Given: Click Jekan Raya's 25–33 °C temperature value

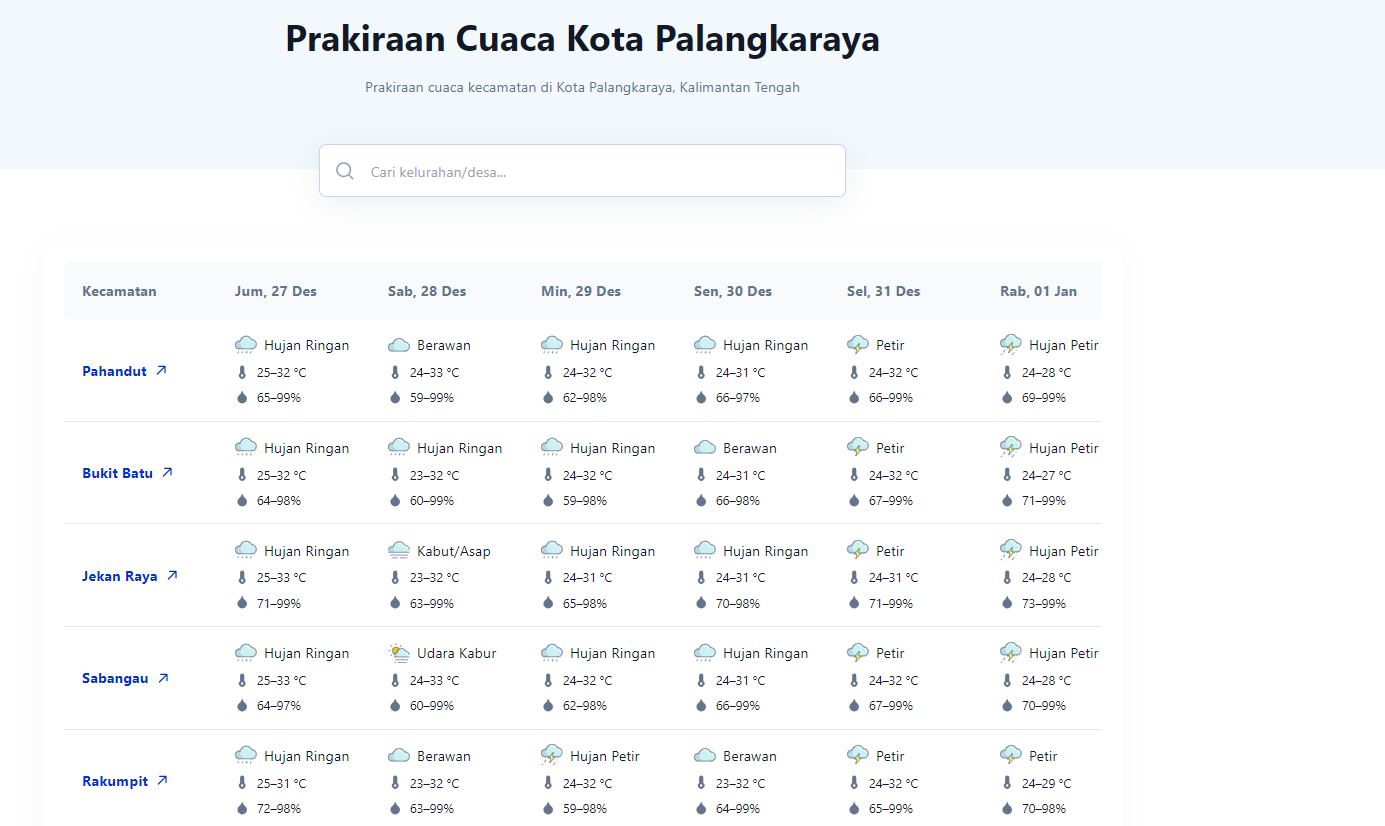Looking at the screenshot, I should pyautogui.click(x=282, y=577).
